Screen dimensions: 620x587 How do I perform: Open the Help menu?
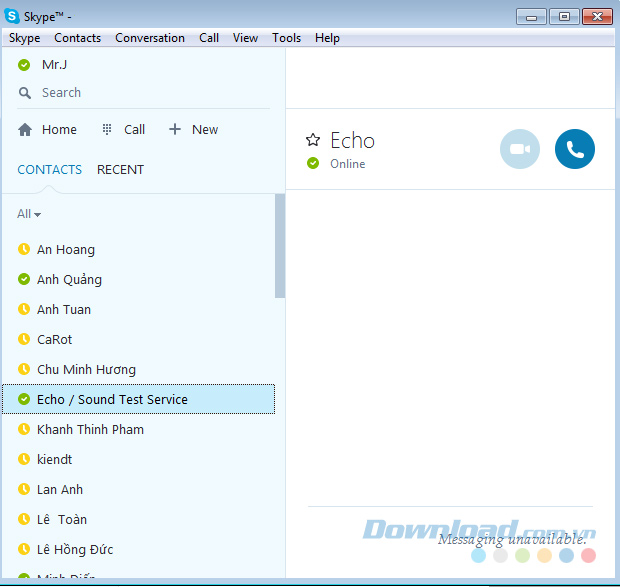click(327, 38)
